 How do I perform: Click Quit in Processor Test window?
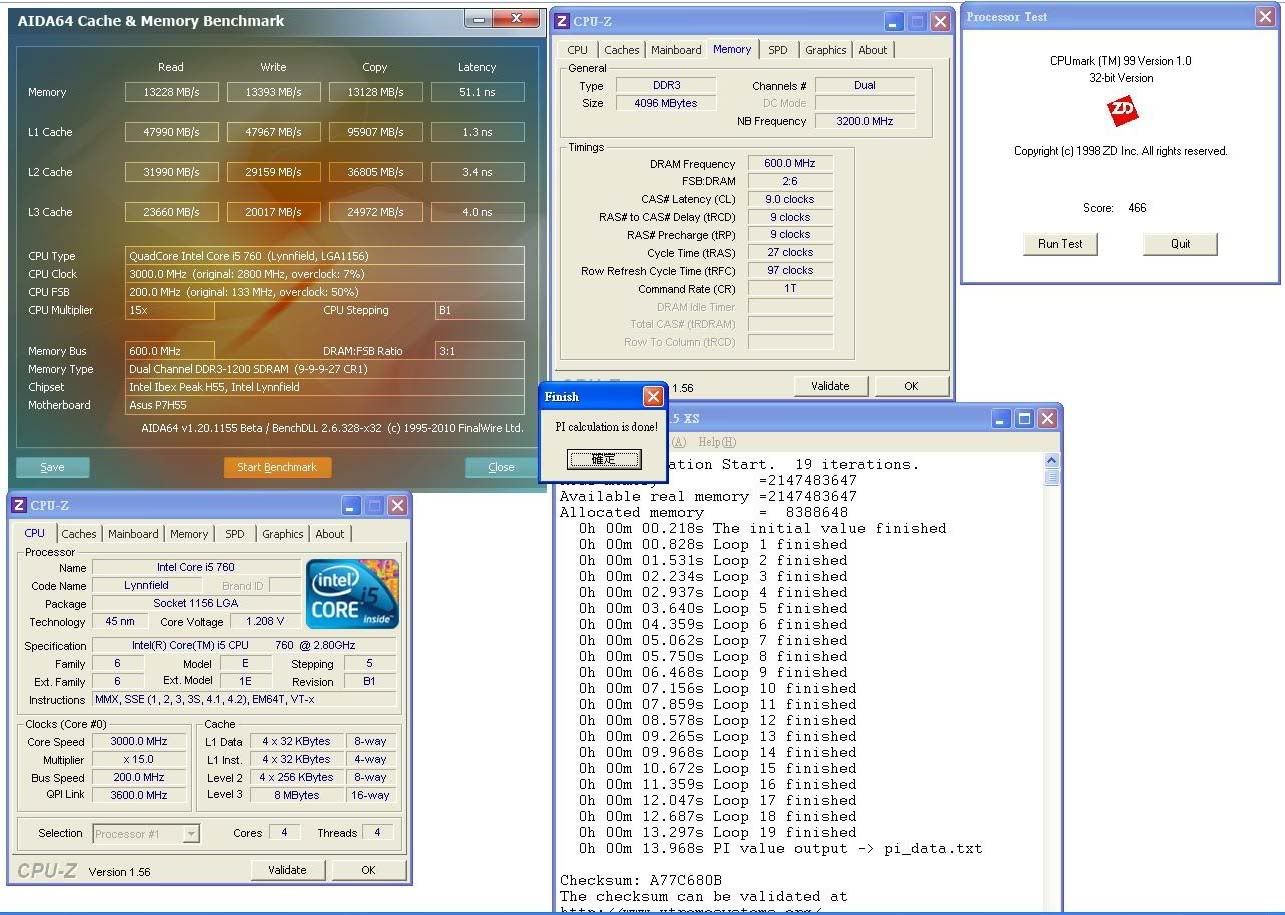[x=1181, y=244]
